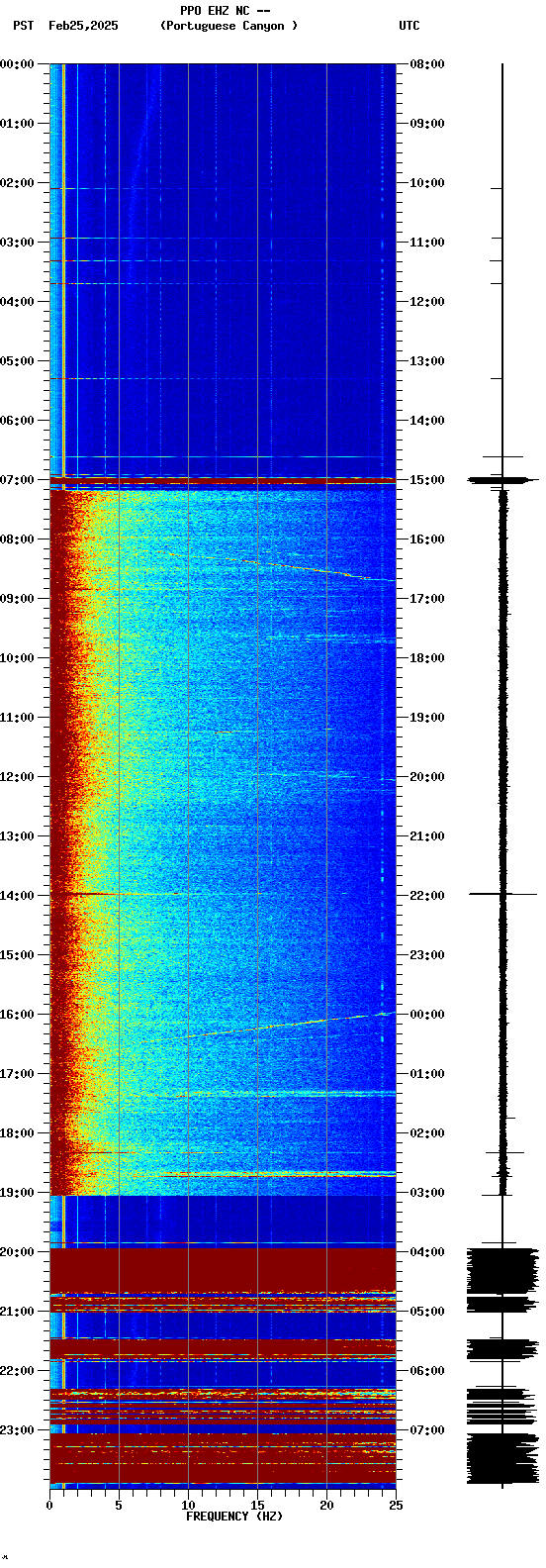This screenshot has height=1568, width=546.
Task: Click the UTC axis label '00:00'
Action: point(427,1015)
